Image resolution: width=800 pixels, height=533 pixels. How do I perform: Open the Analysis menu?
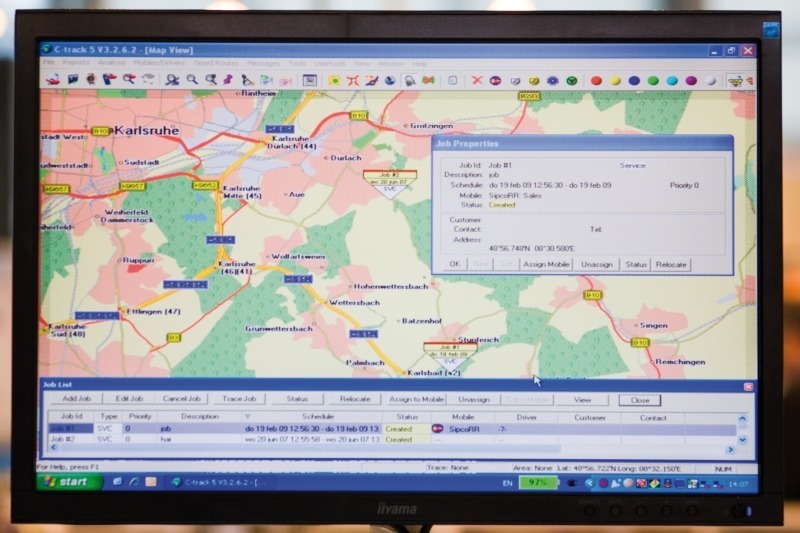coord(111,63)
